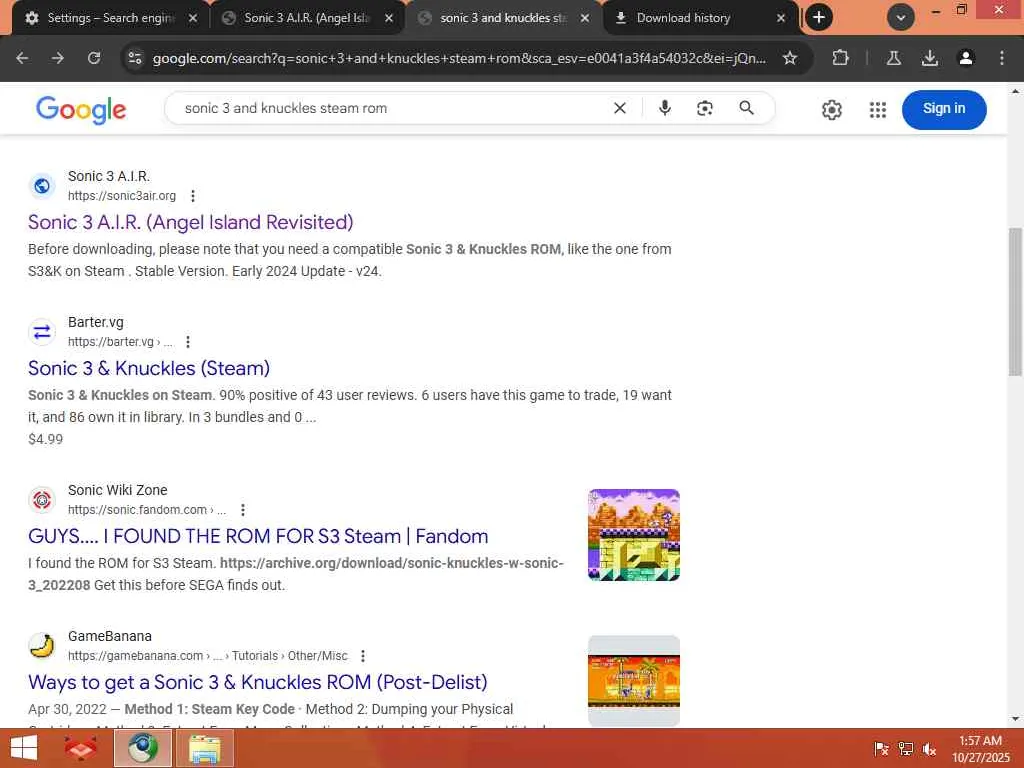The width and height of the screenshot is (1024, 768).
Task: Click the muted volume tray icon
Action: tap(929, 749)
